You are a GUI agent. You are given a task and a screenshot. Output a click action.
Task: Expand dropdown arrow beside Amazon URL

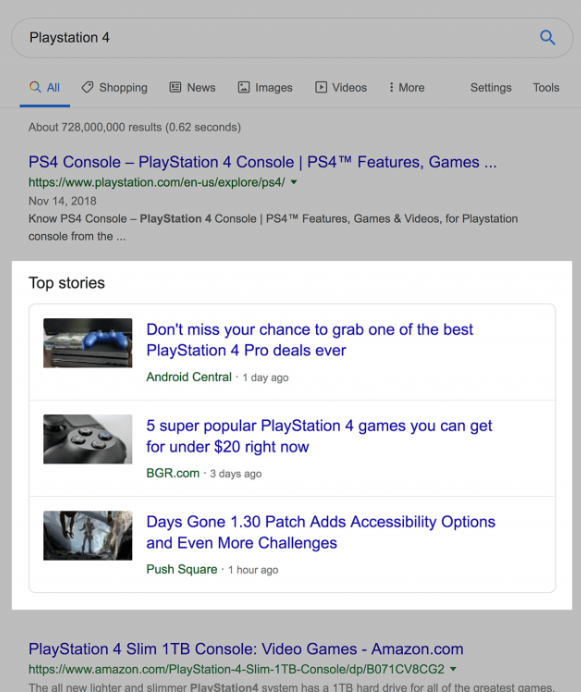(x=453, y=669)
